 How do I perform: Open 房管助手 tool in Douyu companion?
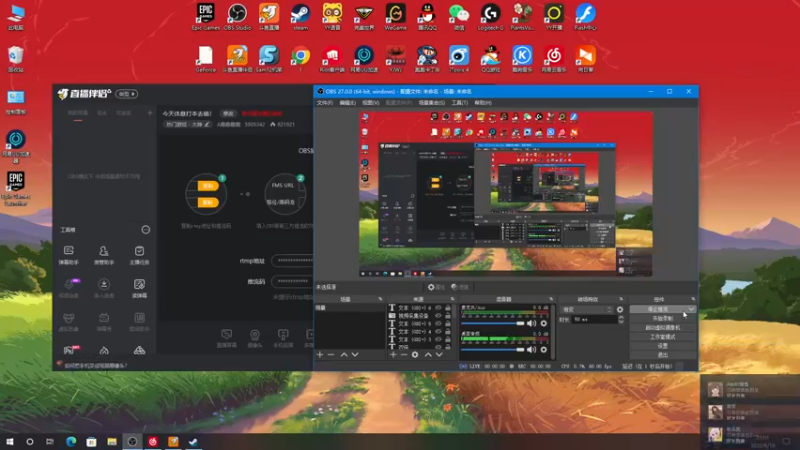(x=104, y=255)
